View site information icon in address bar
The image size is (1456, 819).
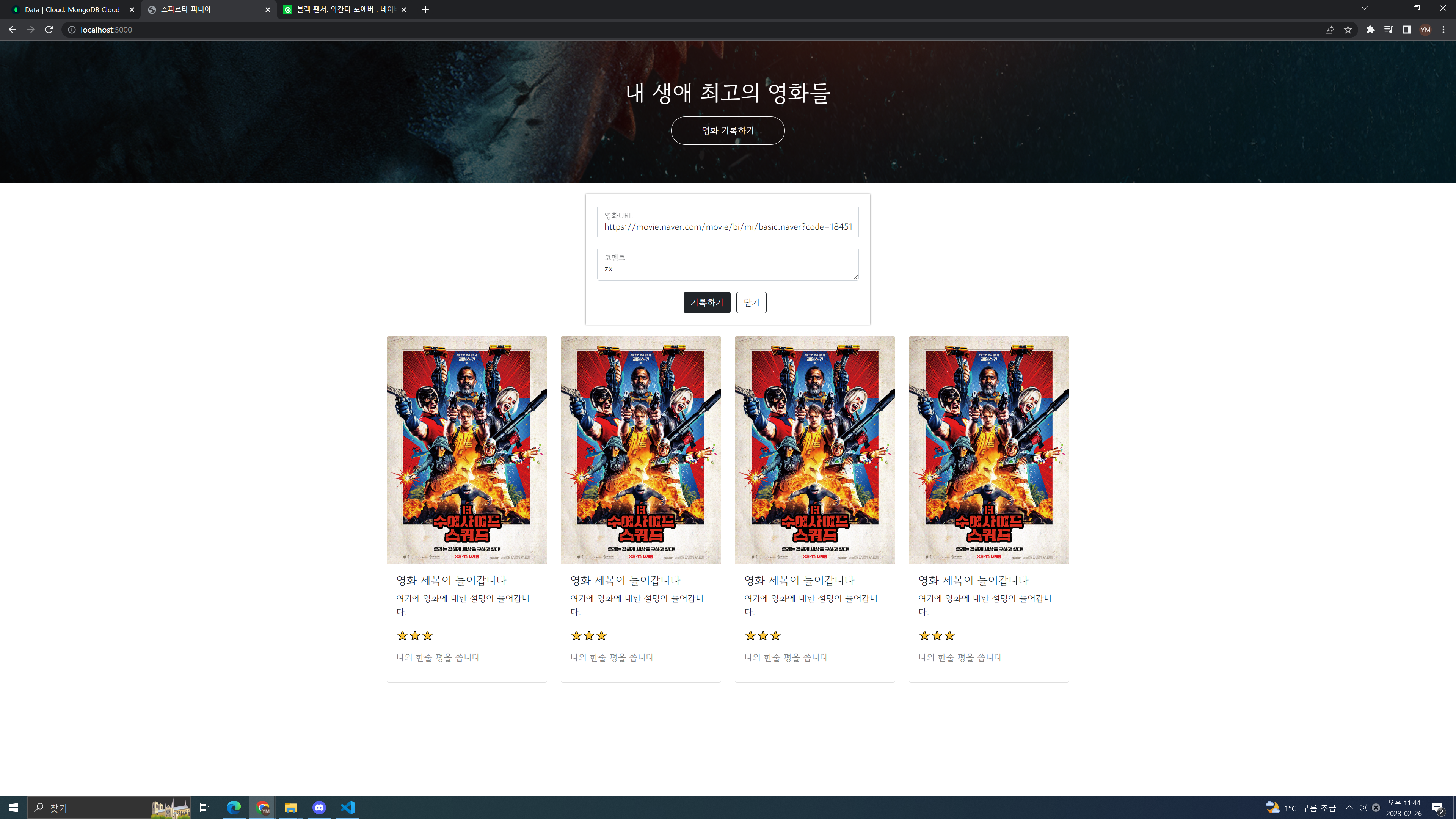click(72, 30)
